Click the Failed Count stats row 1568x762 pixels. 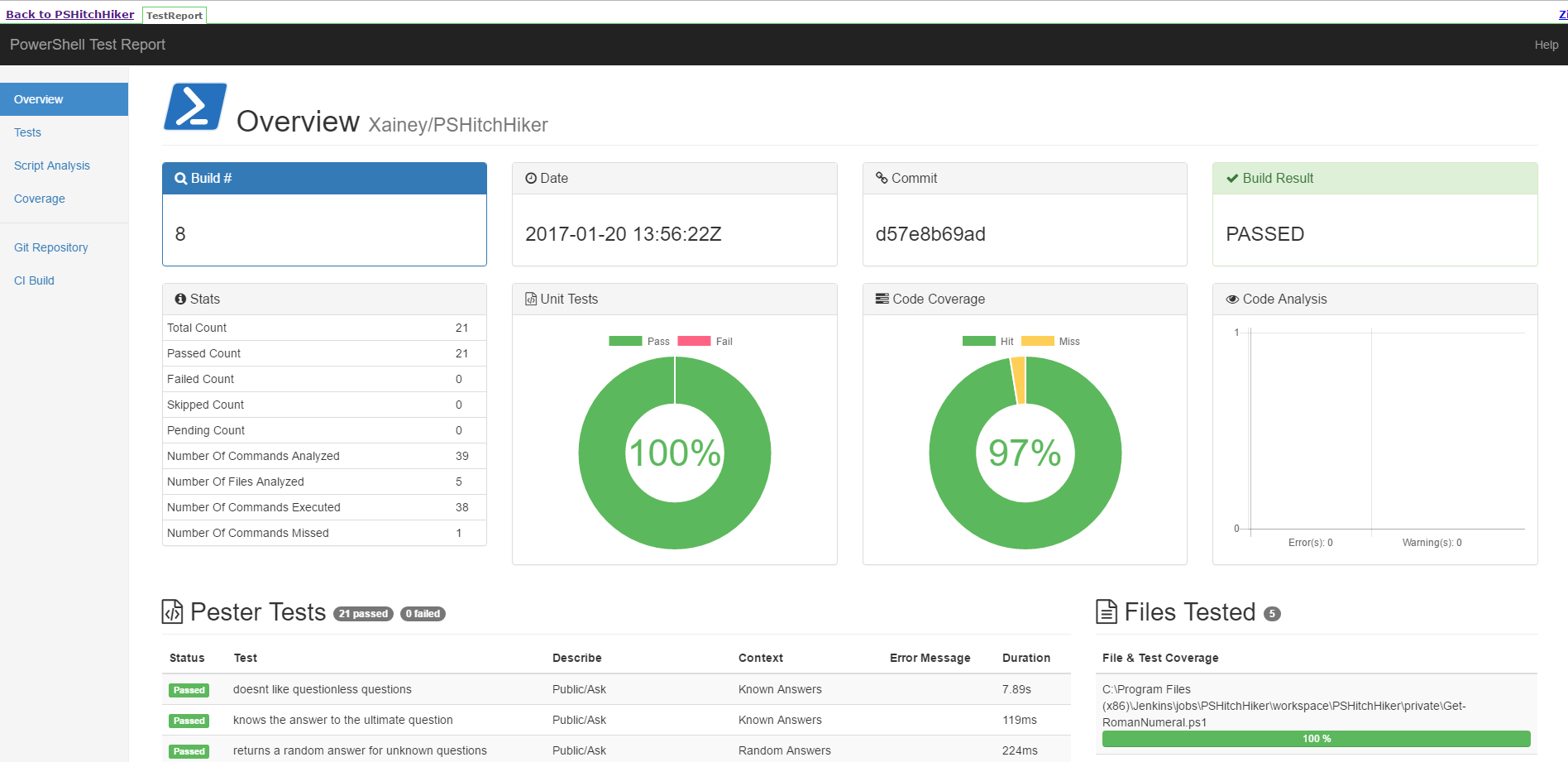pos(324,379)
